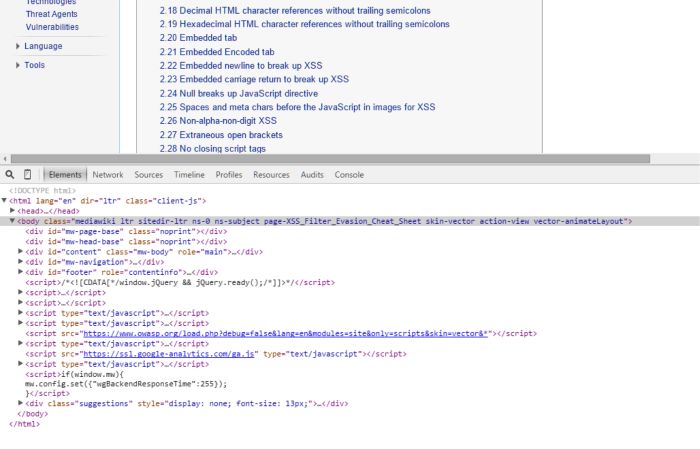The image size is (700, 449).
Task: Switch to the Sources tab
Action: (x=149, y=175)
